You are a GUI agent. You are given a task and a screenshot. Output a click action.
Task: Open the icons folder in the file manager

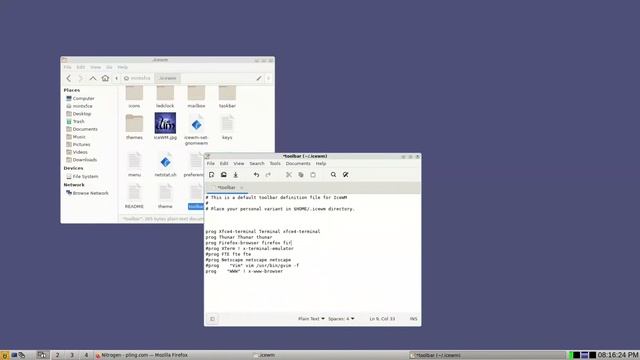[134, 97]
